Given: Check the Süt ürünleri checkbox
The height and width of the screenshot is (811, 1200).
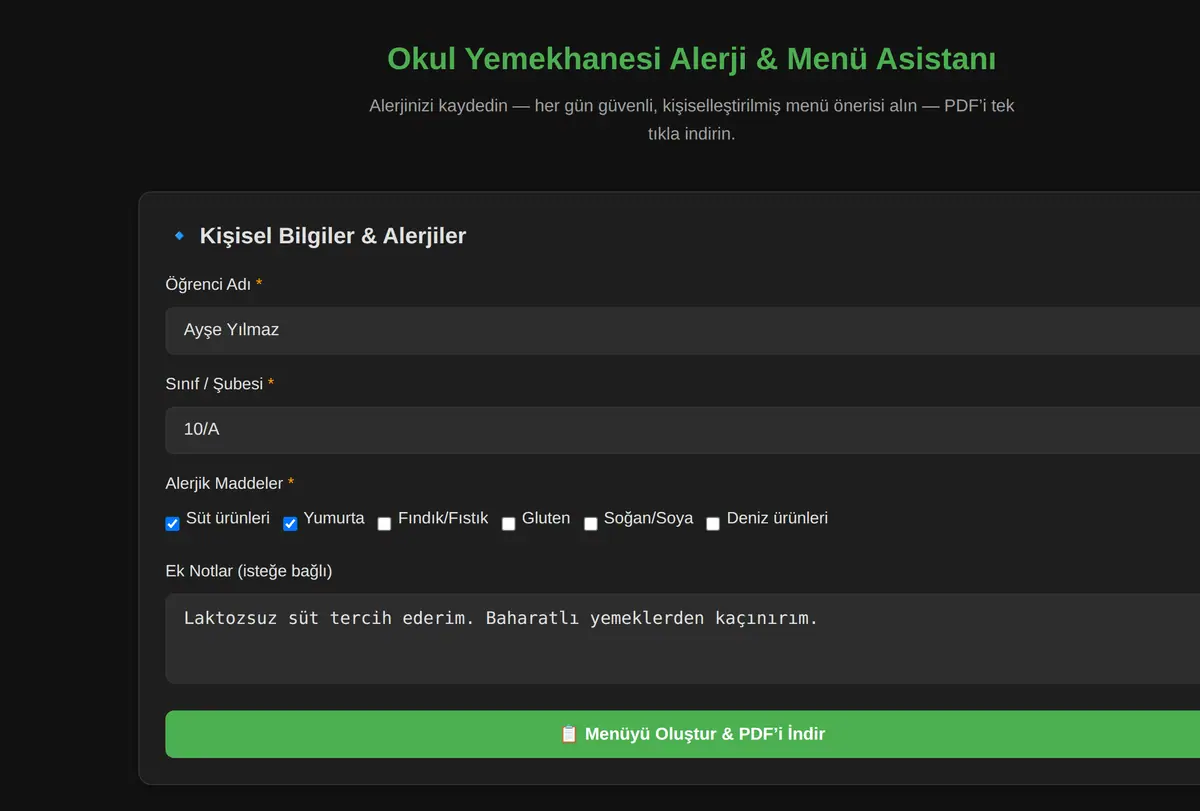Looking at the screenshot, I should point(172,523).
